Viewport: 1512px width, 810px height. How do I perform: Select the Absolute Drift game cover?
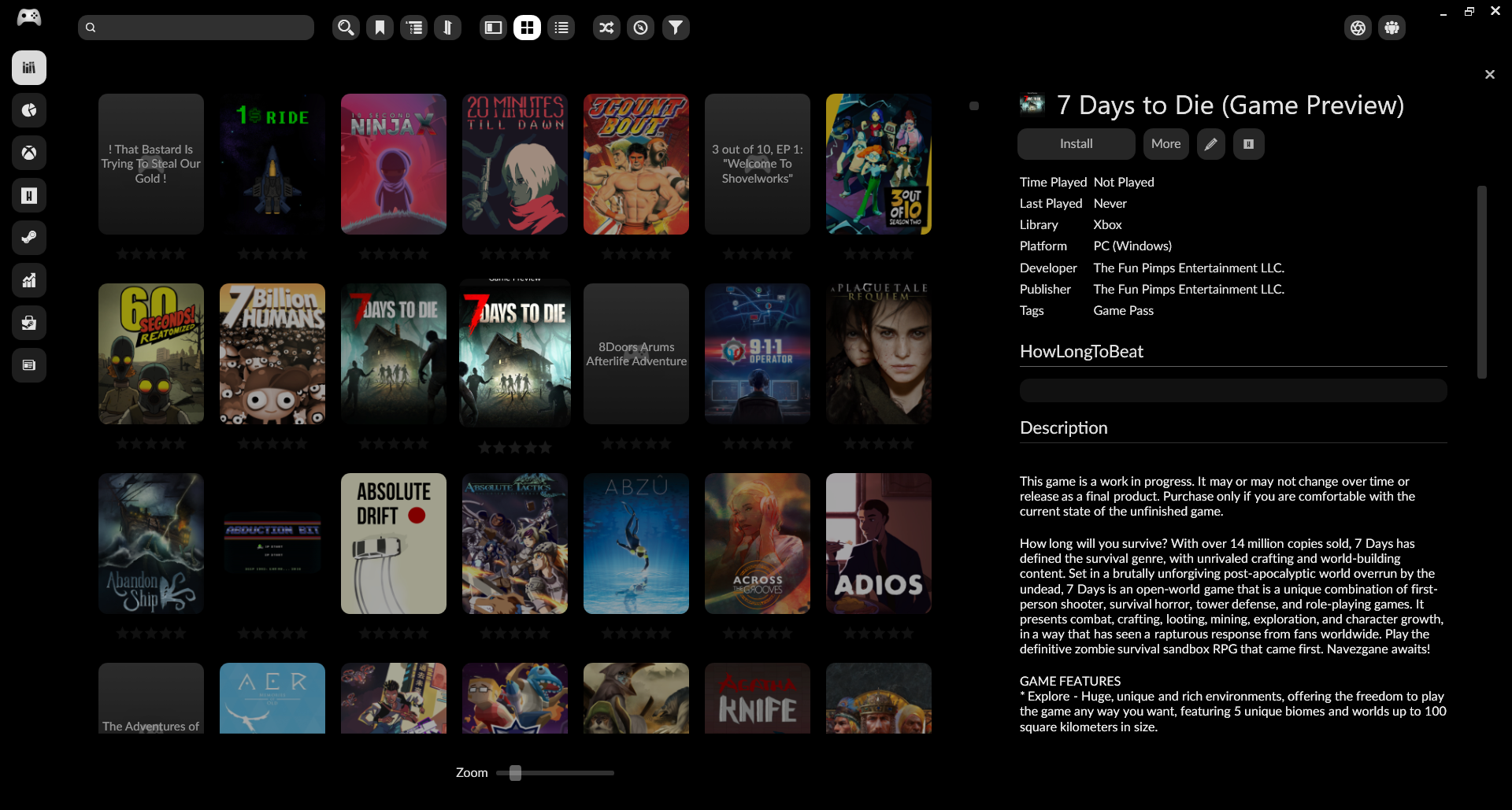coord(394,544)
